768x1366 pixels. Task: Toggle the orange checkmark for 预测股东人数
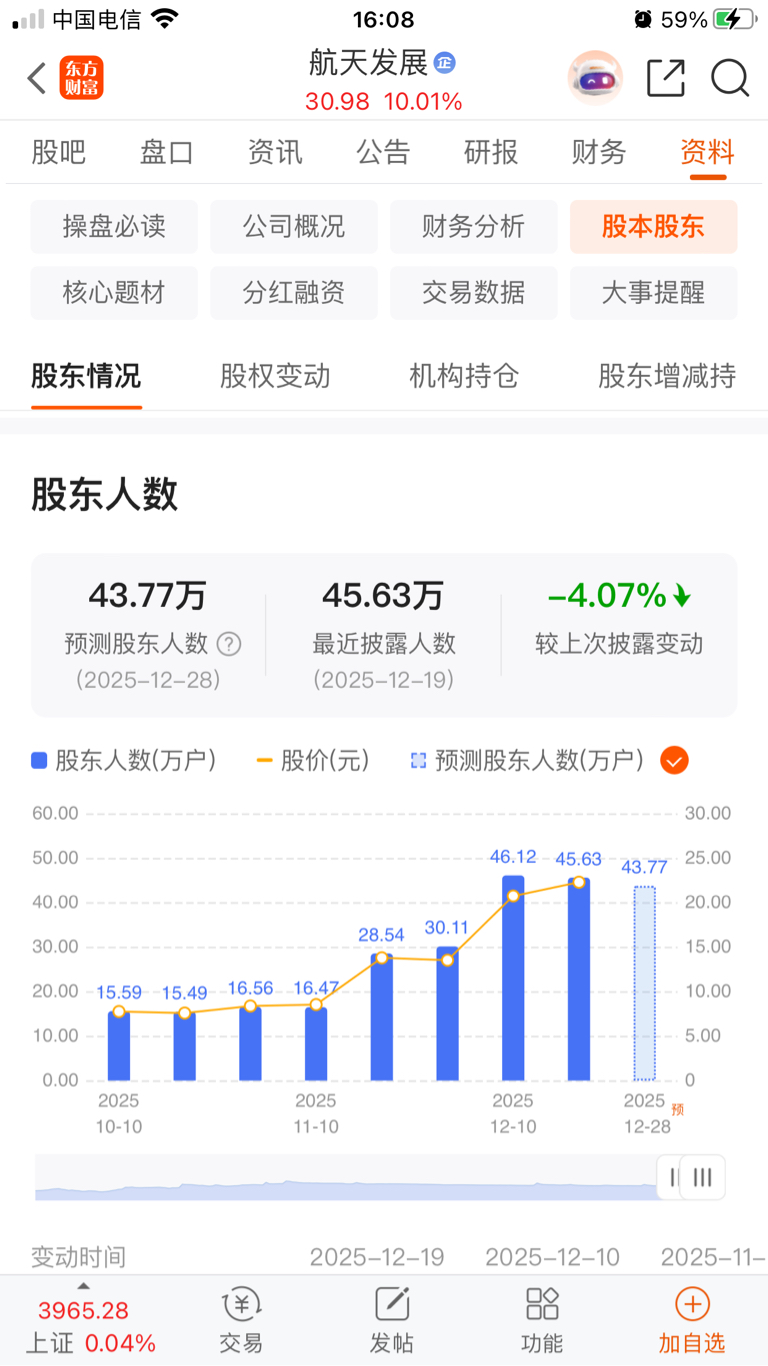674,761
